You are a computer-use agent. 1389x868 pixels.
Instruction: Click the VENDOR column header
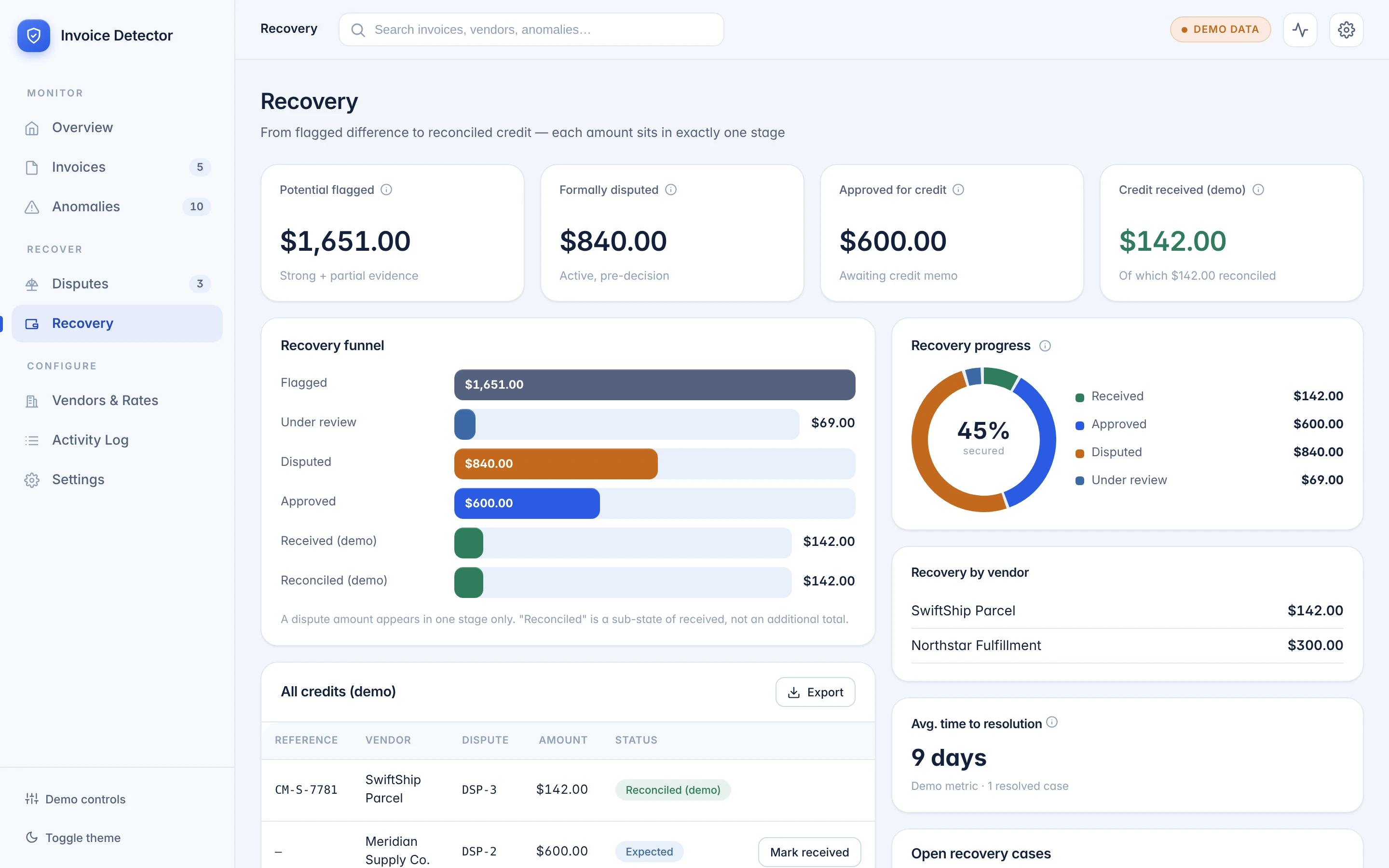click(x=388, y=740)
